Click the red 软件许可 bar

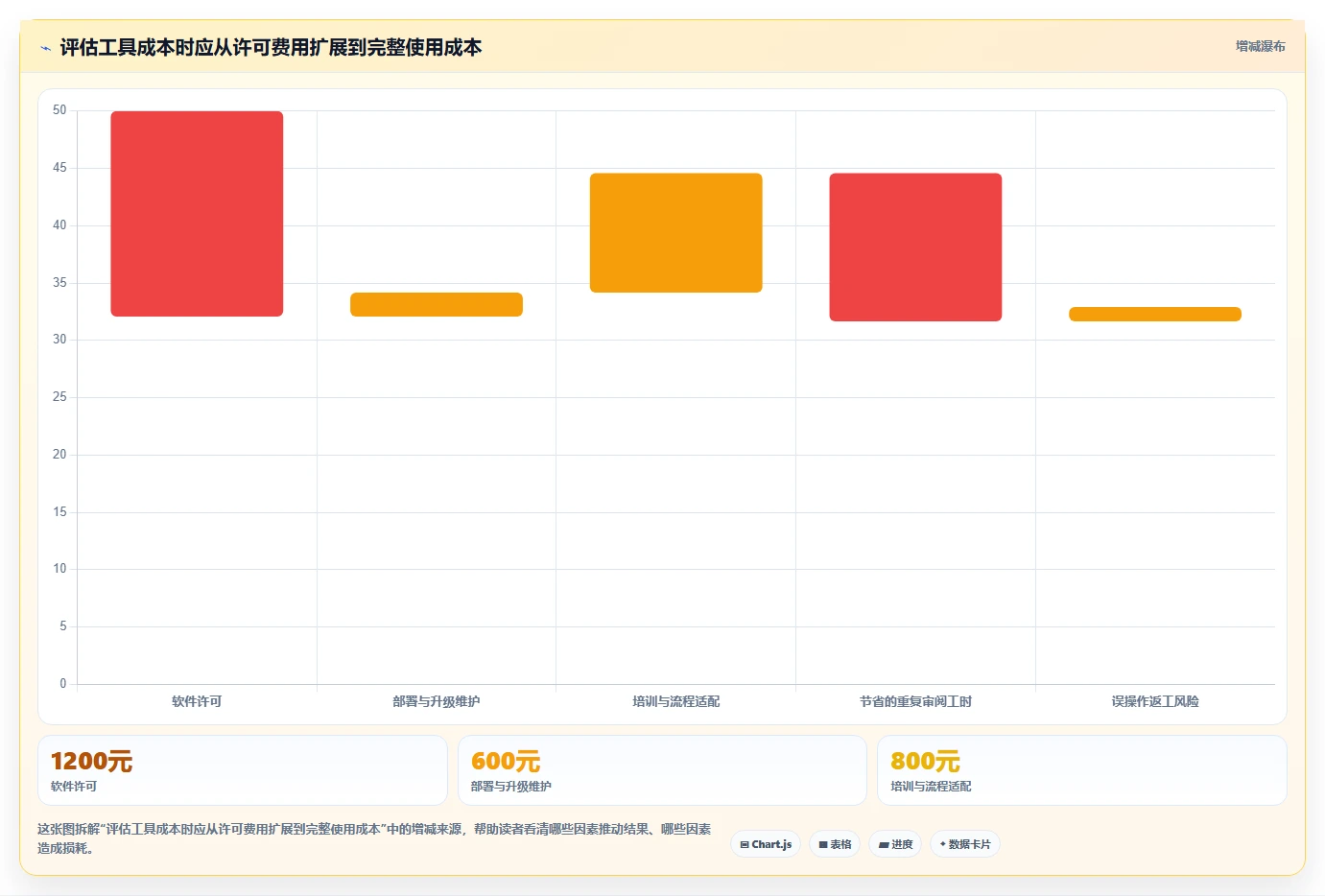pyautogui.click(x=197, y=214)
